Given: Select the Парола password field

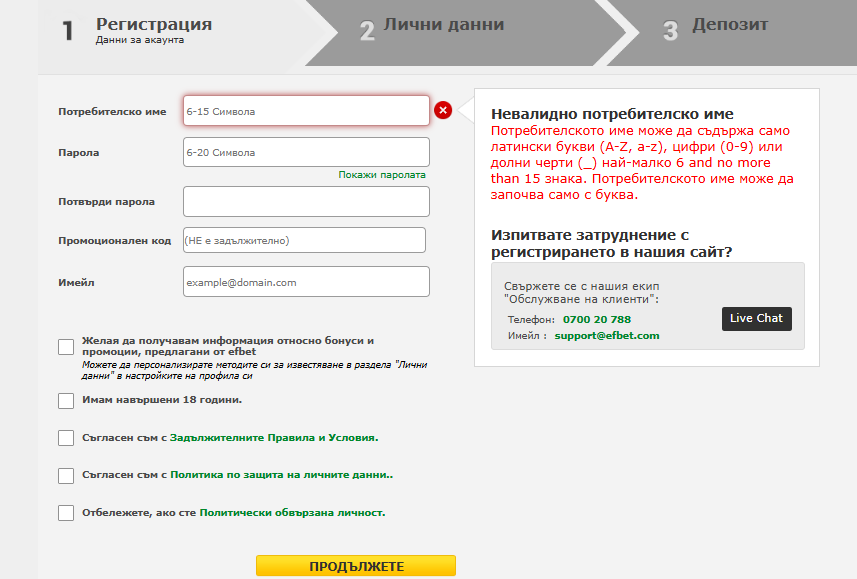Looking at the screenshot, I should click(x=305, y=152).
